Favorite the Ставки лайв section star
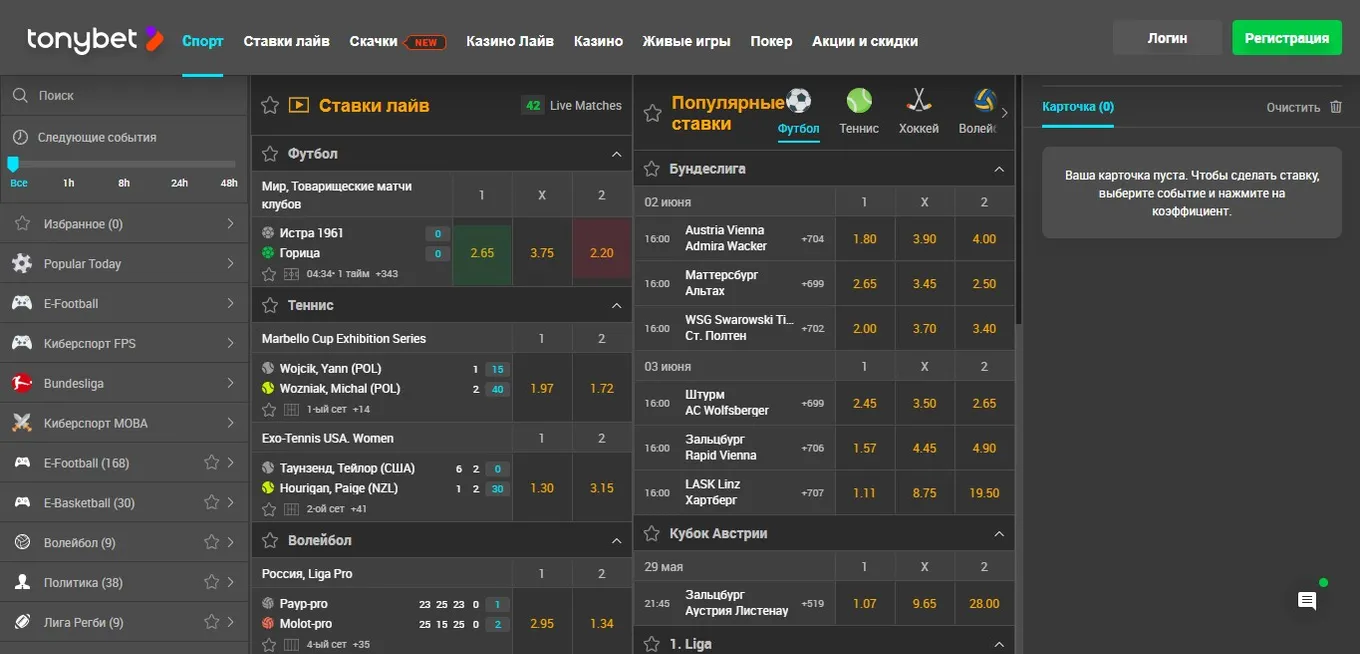The height and width of the screenshot is (654, 1360). click(269, 105)
